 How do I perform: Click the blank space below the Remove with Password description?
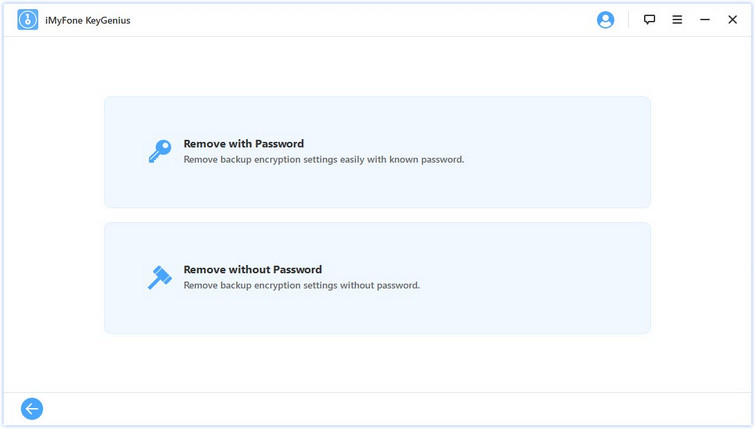[324, 187]
